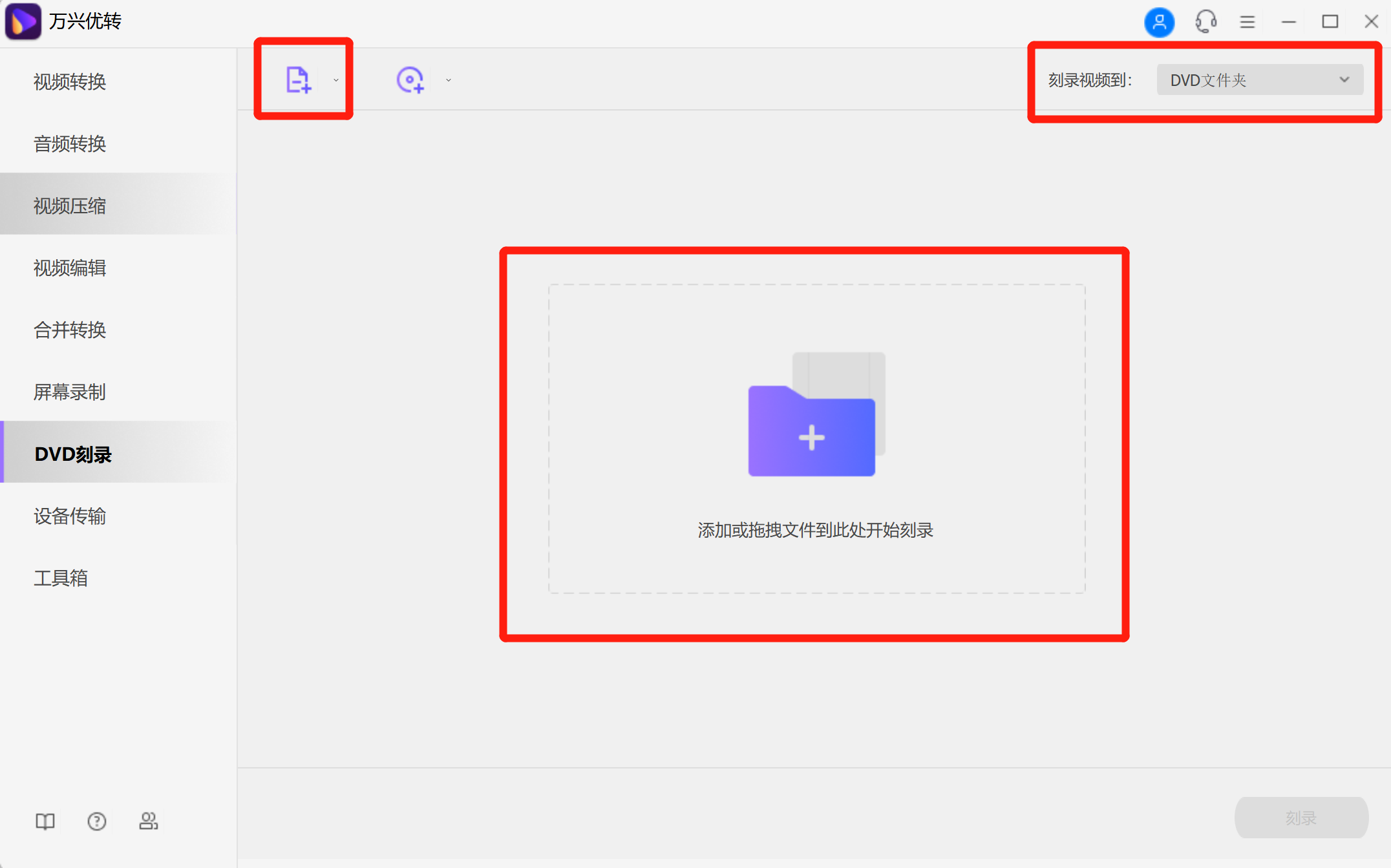Click the load DVD disc icon
The width and height of the screenshot is (1391, 868).
(410, 79)
